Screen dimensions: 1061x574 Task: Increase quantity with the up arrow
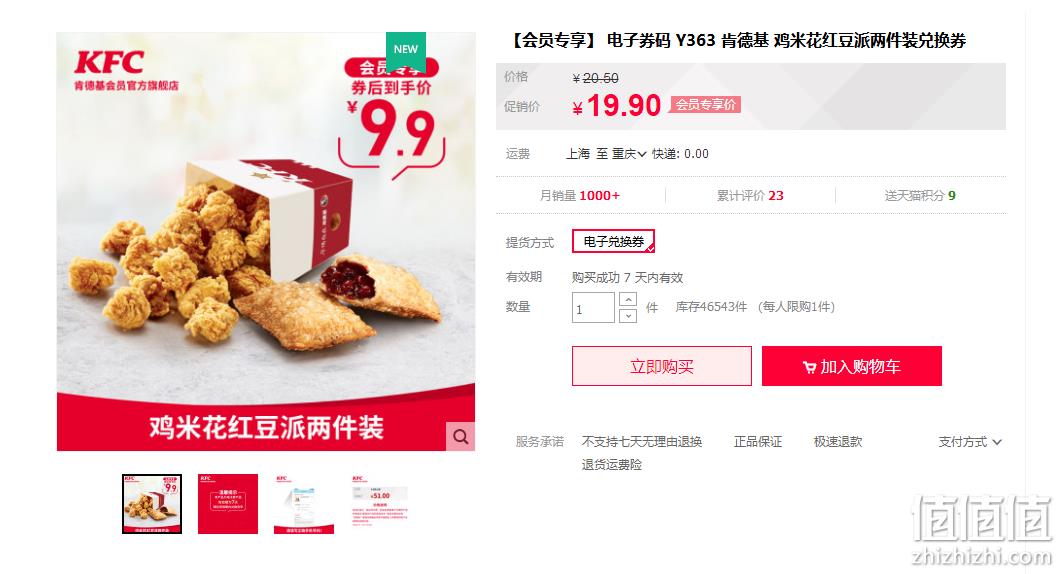click(x=628, y=299)
